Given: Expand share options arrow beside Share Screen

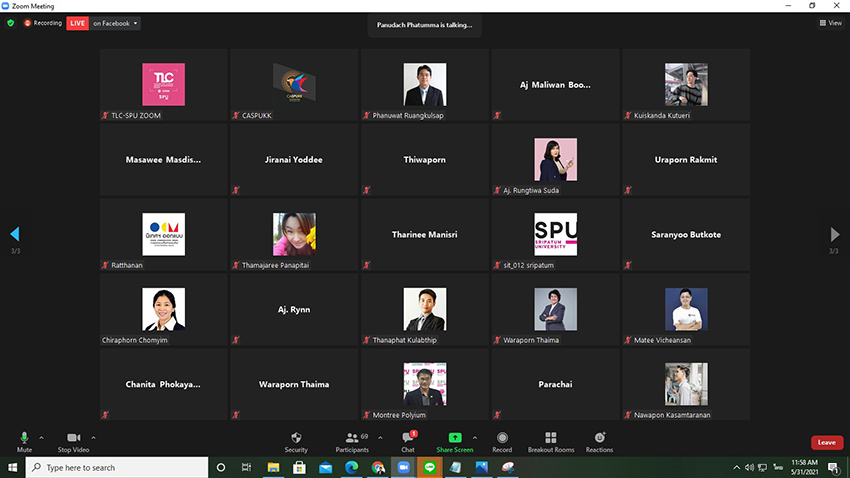Looking at the screenshot, I should click(x=475, y=438).
